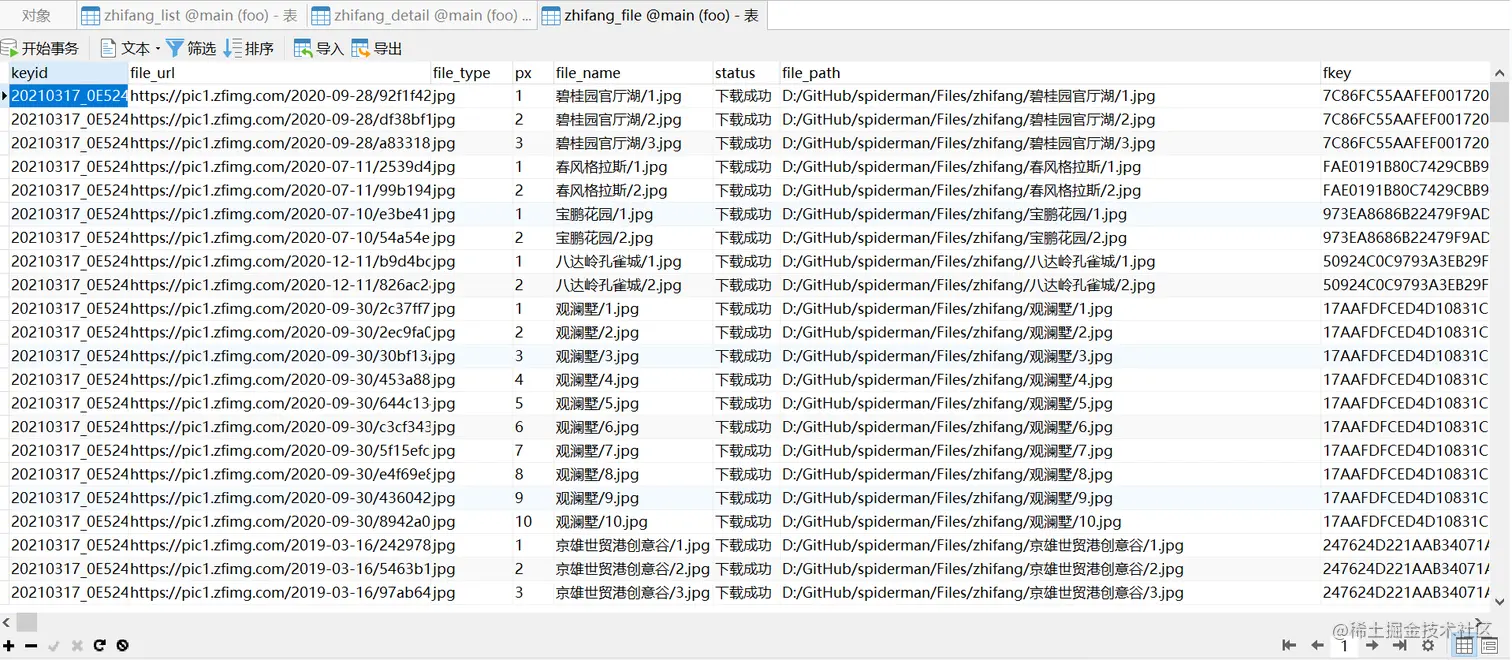Click the vertical scrollbar thumb

(x=1500, y=102)
